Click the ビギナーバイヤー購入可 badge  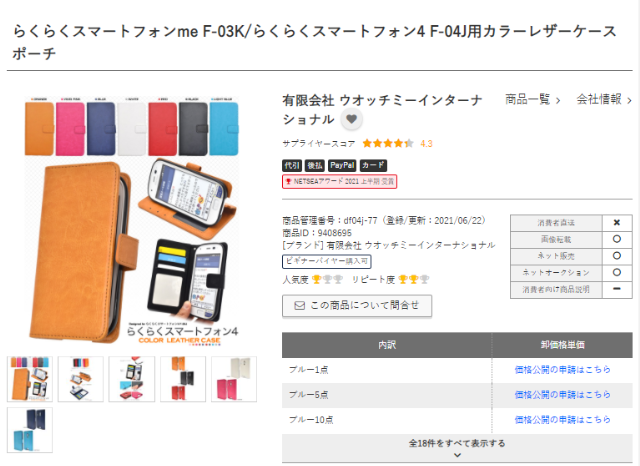point(327,261)
